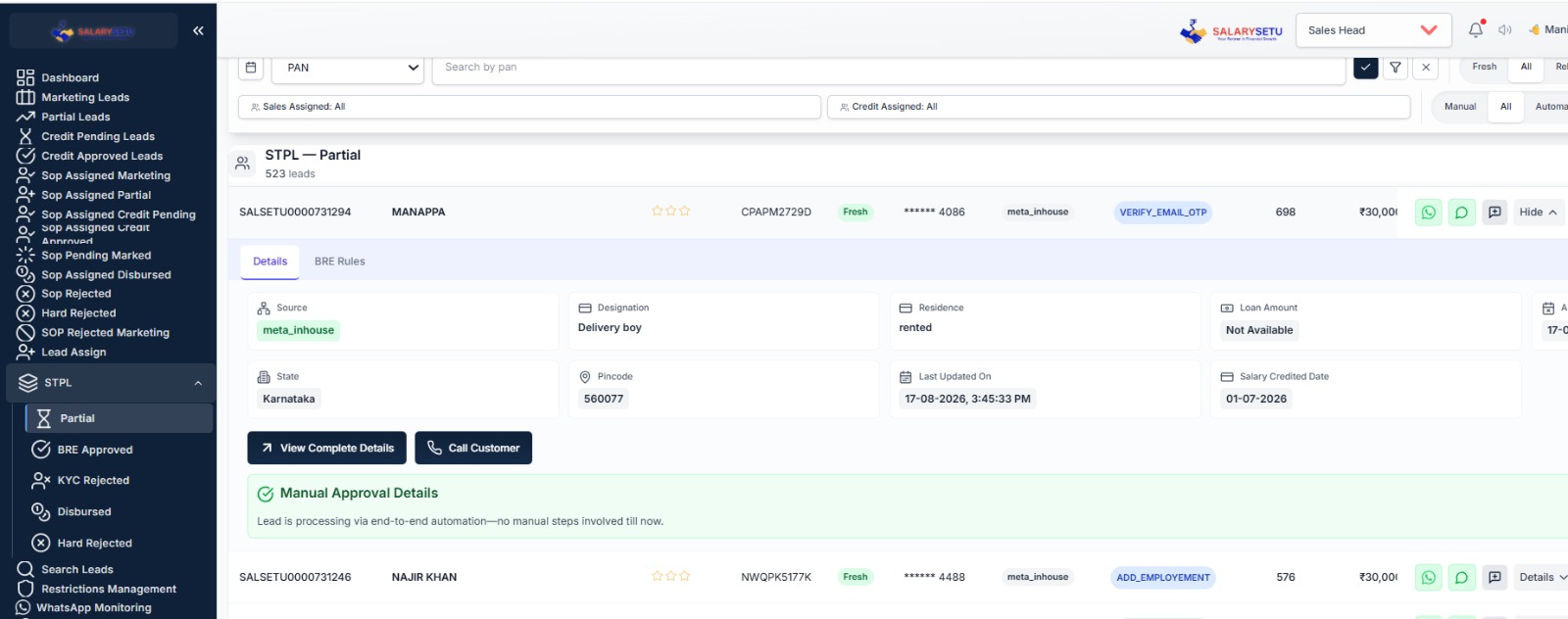Click the SalarySetu logo in header
This screenshot has height=619, width=1568.
point(1231,31)
